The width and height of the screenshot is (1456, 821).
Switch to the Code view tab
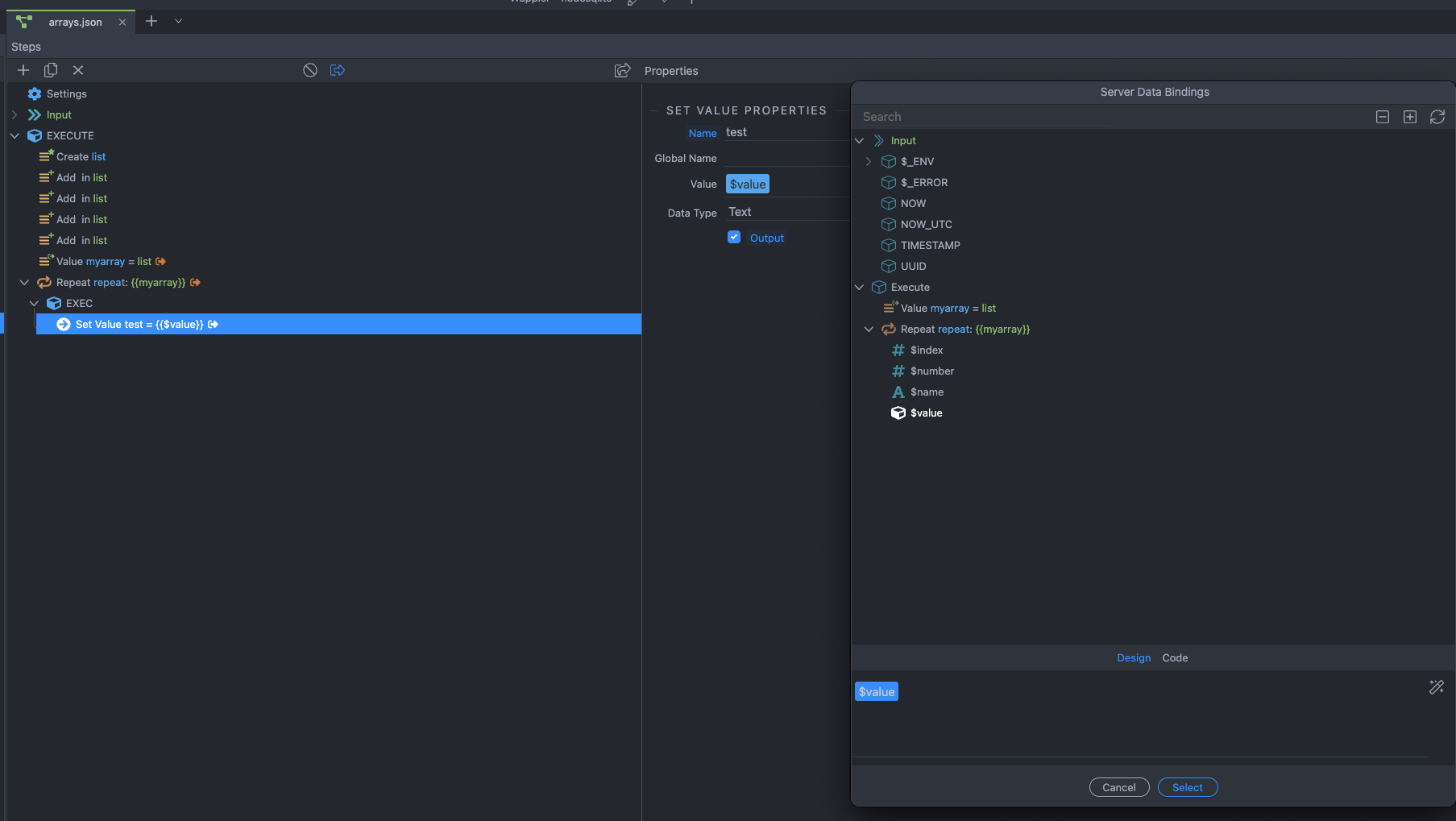tap(1175, 657)
